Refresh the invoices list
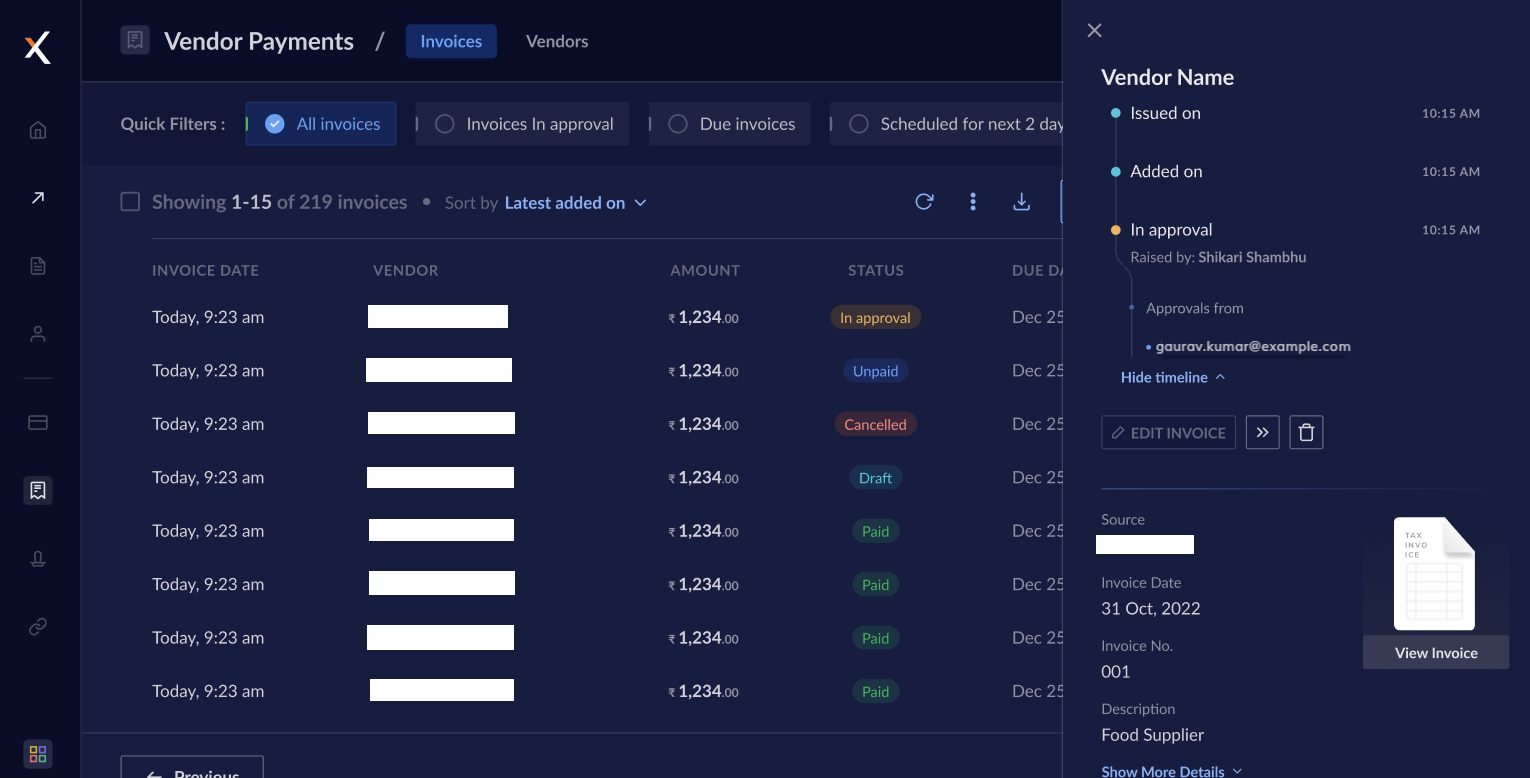Viewport: 1530px width, 778px height. point(924,202)
